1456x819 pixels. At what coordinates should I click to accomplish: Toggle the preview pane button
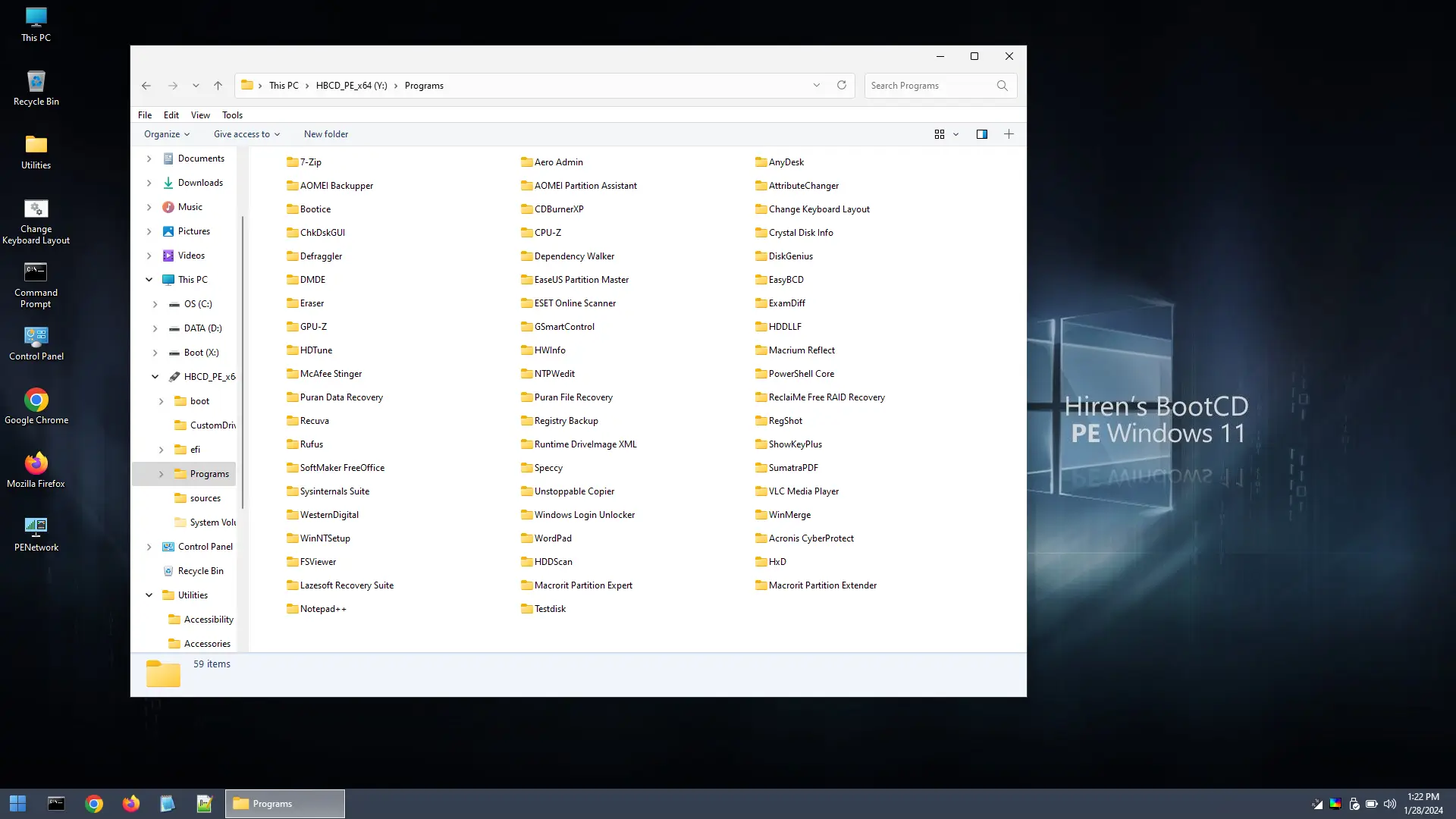[x=981, y=134]
